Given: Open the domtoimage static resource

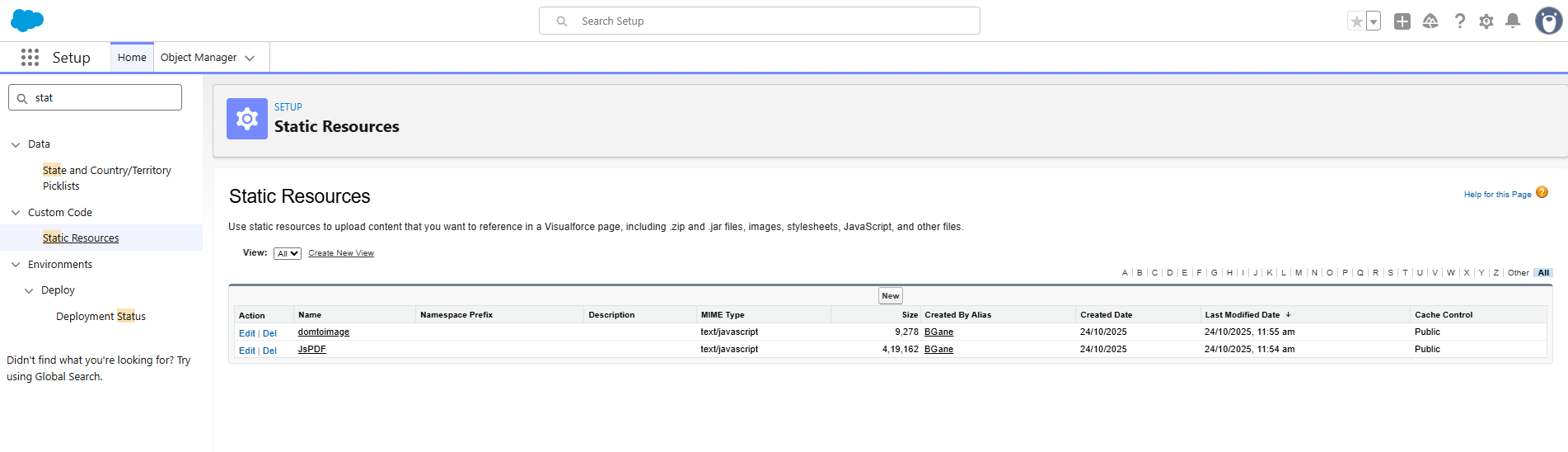Looking at the screenshot, I should click(x=323, y=332).
